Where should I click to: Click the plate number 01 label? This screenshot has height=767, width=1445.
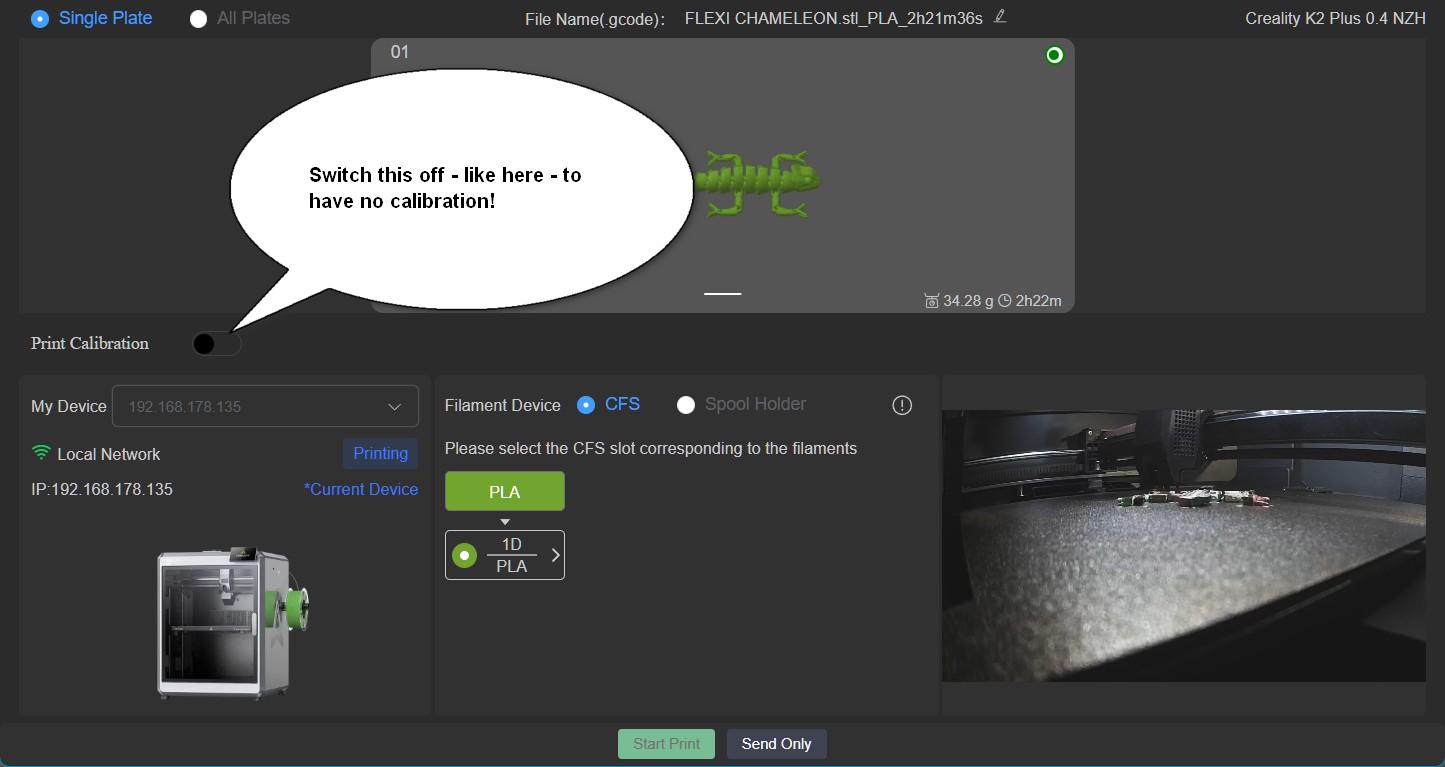[400, 52]
